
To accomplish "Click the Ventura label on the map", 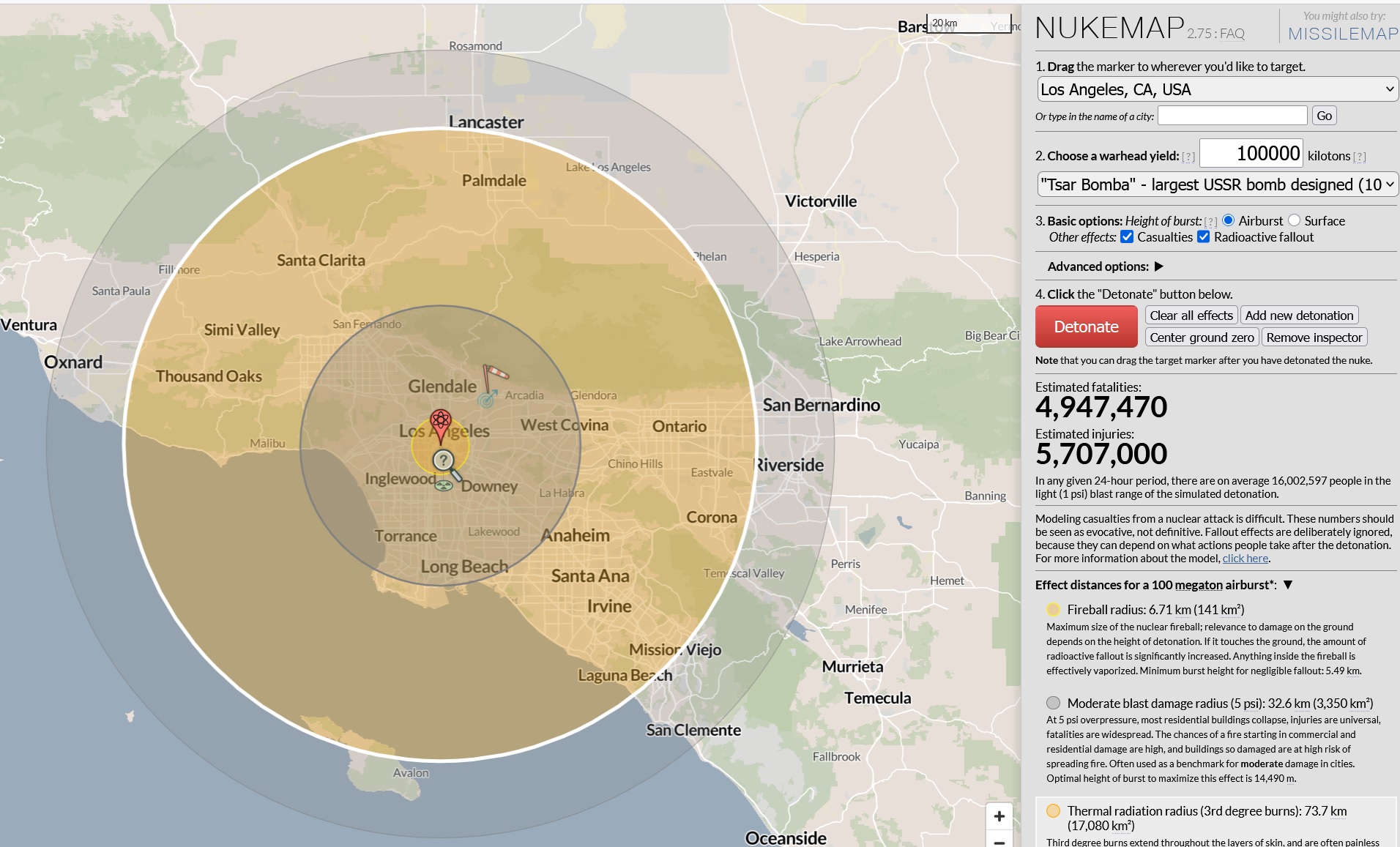I will tap(29, 324).
